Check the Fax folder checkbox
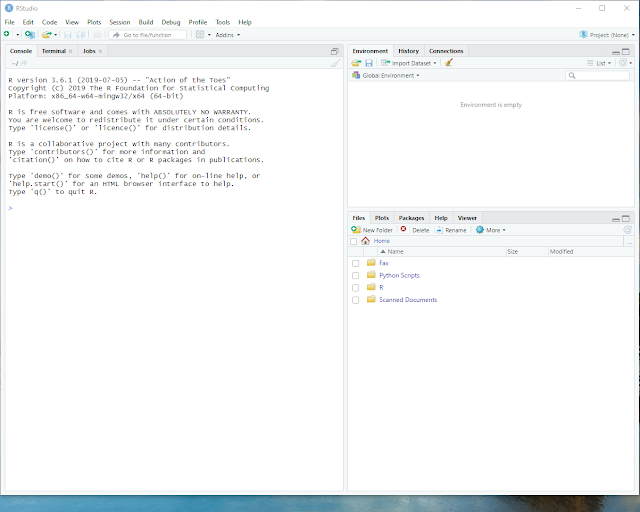640x512 pixels. click(x=356, y=263)
